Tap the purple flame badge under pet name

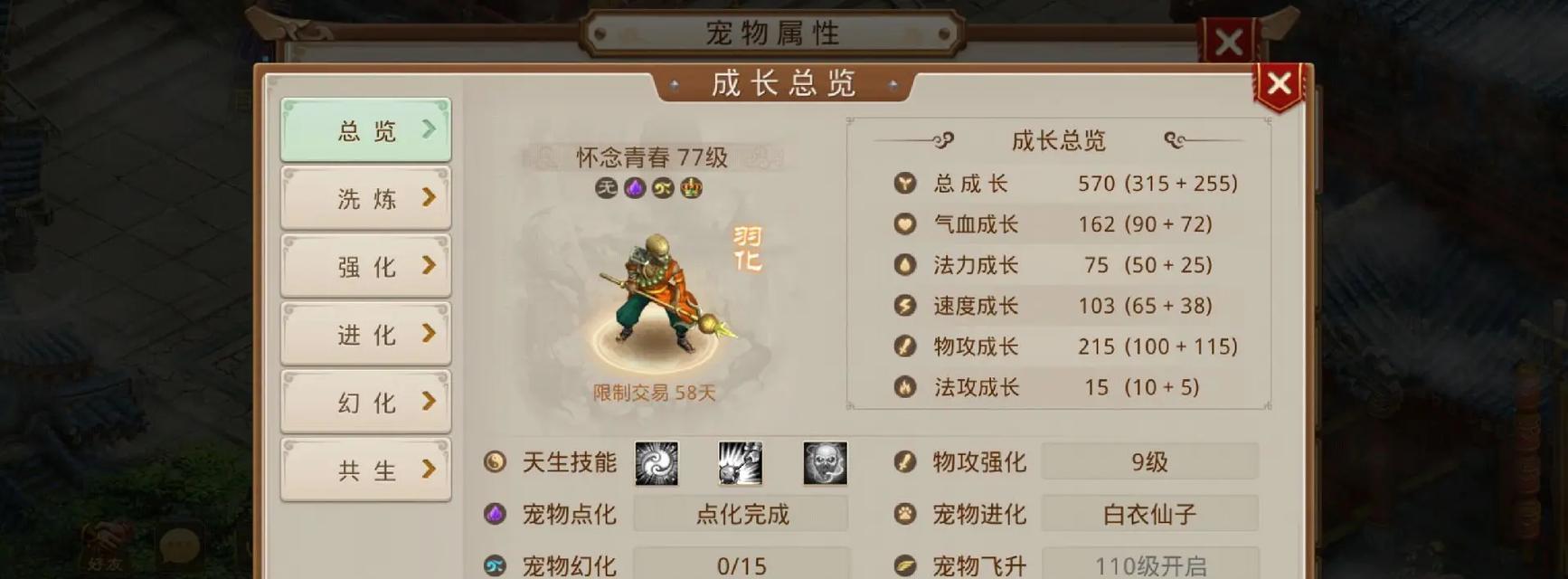click(x=635, y=188)
